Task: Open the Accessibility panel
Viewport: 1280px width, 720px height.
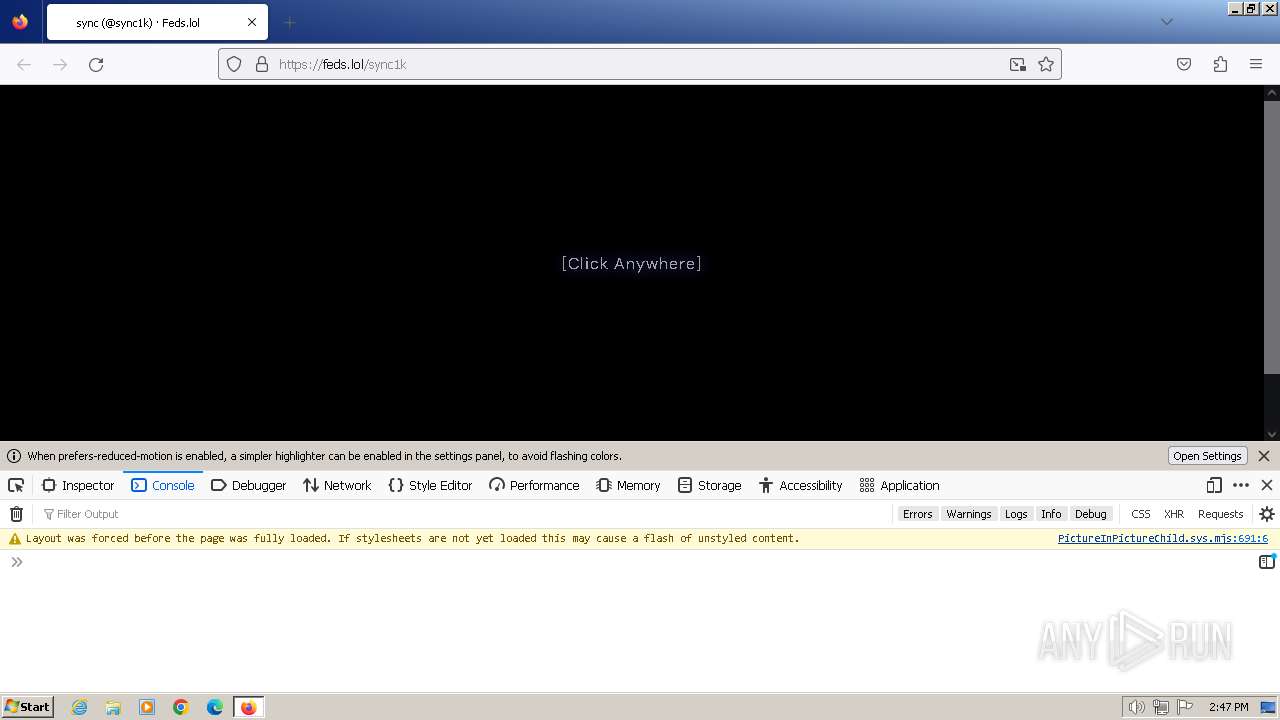Action: (x=800, y=485)
